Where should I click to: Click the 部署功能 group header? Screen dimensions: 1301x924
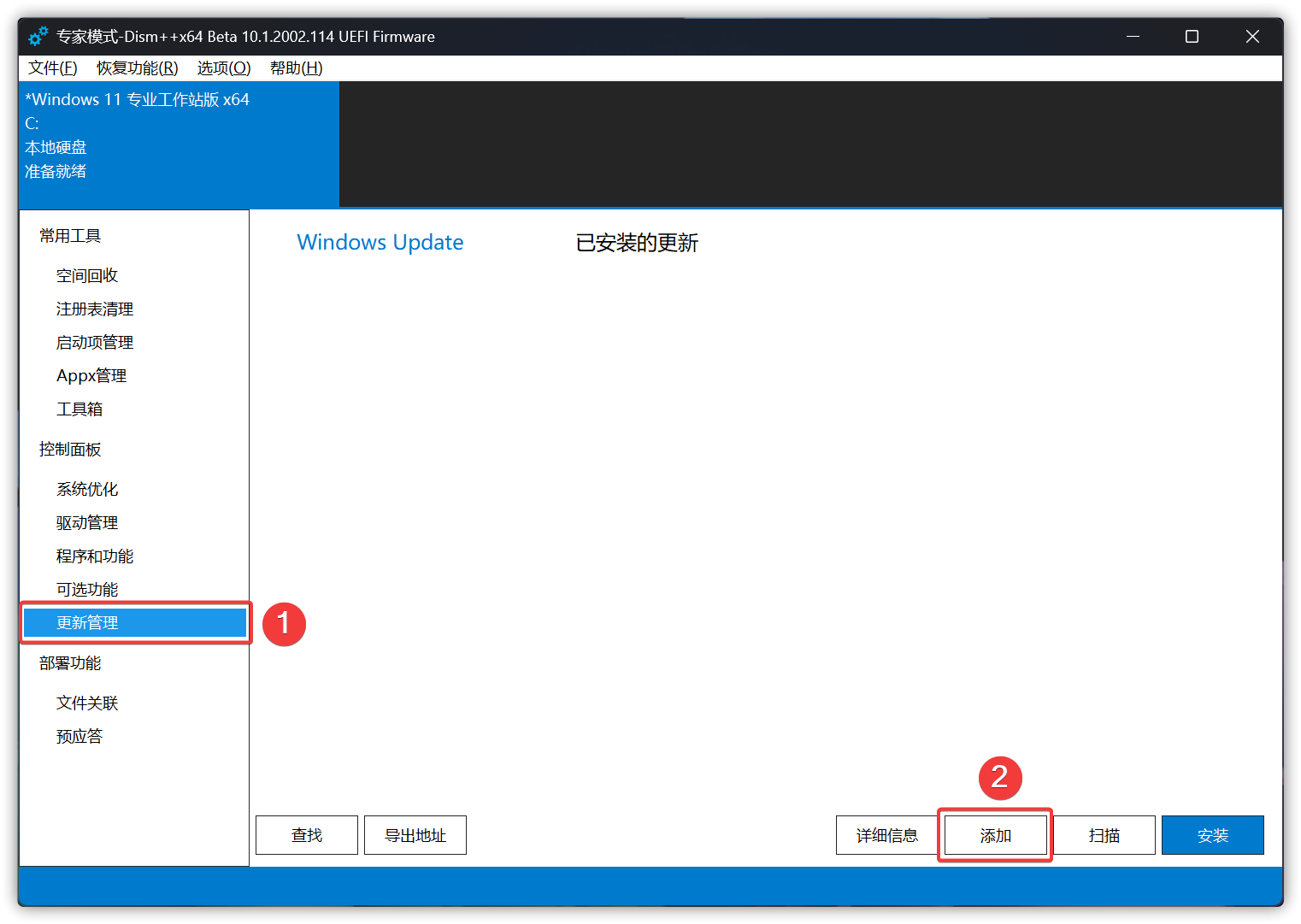[70, 663]
